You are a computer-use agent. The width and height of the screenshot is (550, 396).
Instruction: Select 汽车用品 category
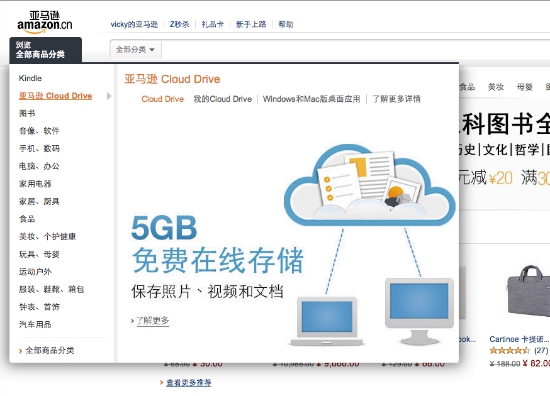[x=35, y=324]
